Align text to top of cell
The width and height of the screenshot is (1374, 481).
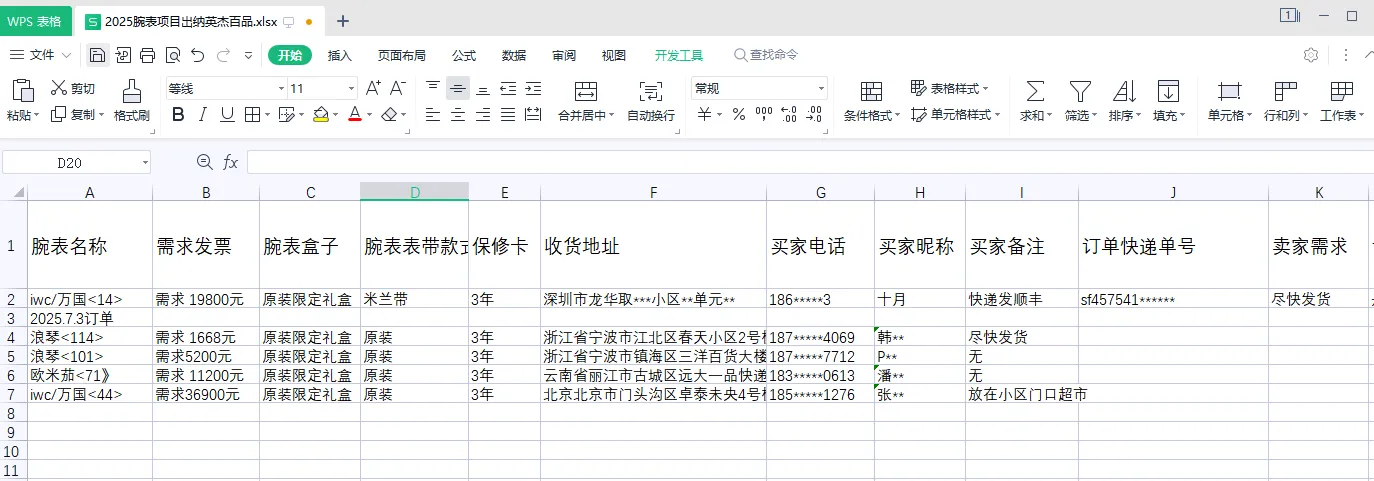coord(433,88)
